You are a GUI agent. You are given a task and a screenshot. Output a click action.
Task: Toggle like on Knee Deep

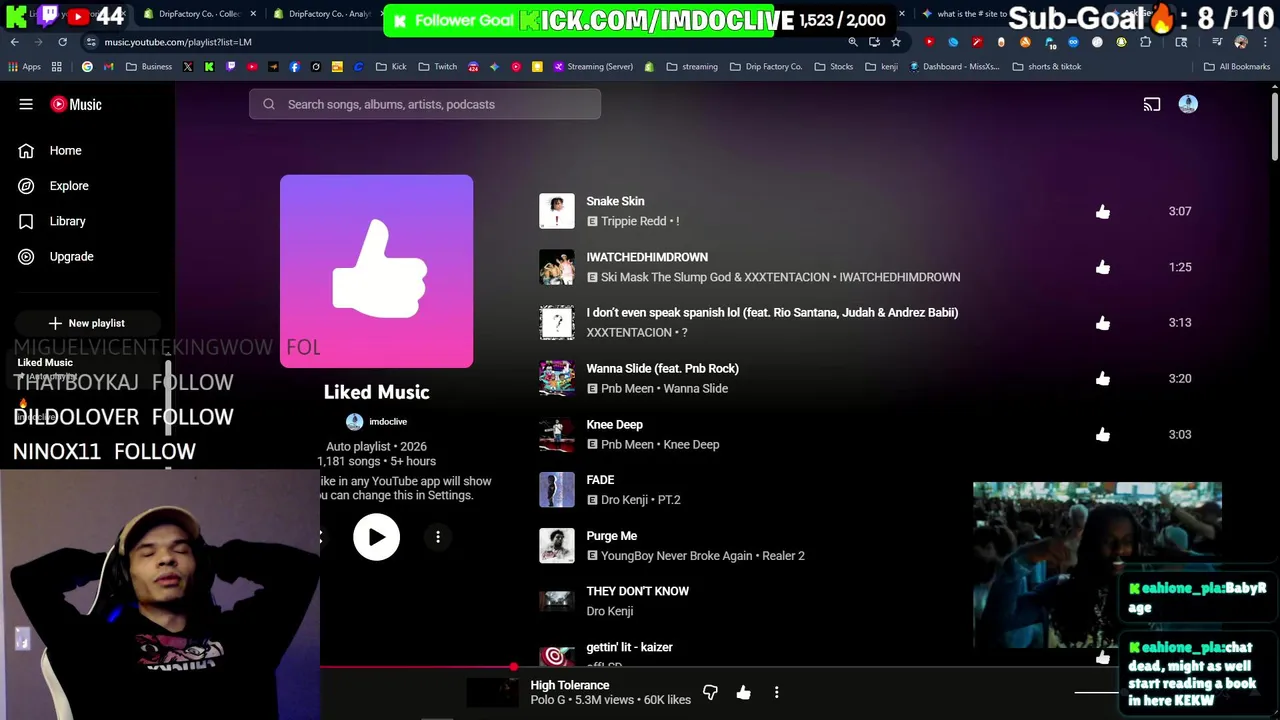[1102, 434]
